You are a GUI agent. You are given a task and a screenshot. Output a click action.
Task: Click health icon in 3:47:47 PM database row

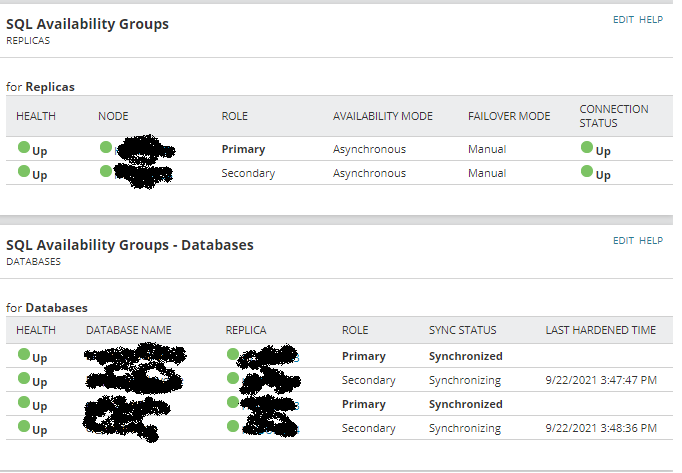click(x=24, y=378)
